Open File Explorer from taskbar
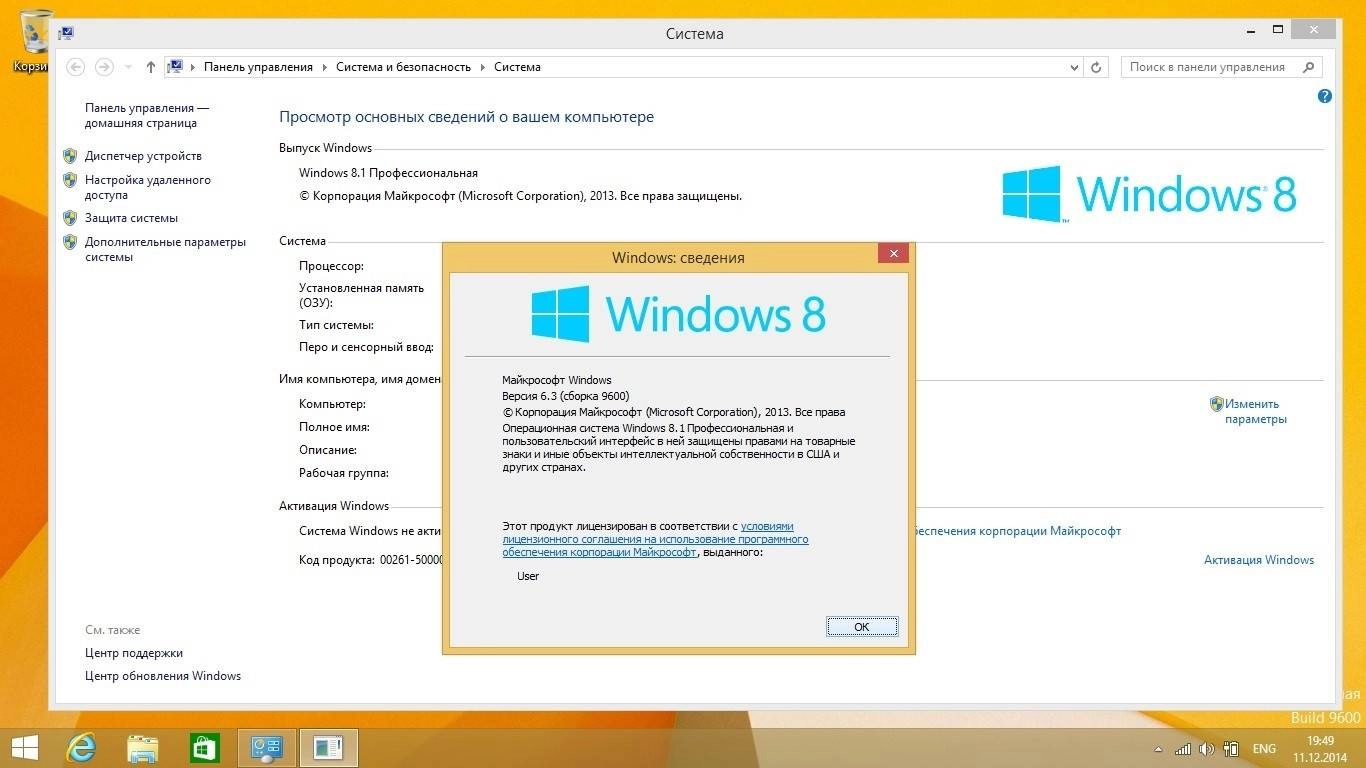Image resolution: width=1366 pixels, height=768 pixels. point(142,748)
